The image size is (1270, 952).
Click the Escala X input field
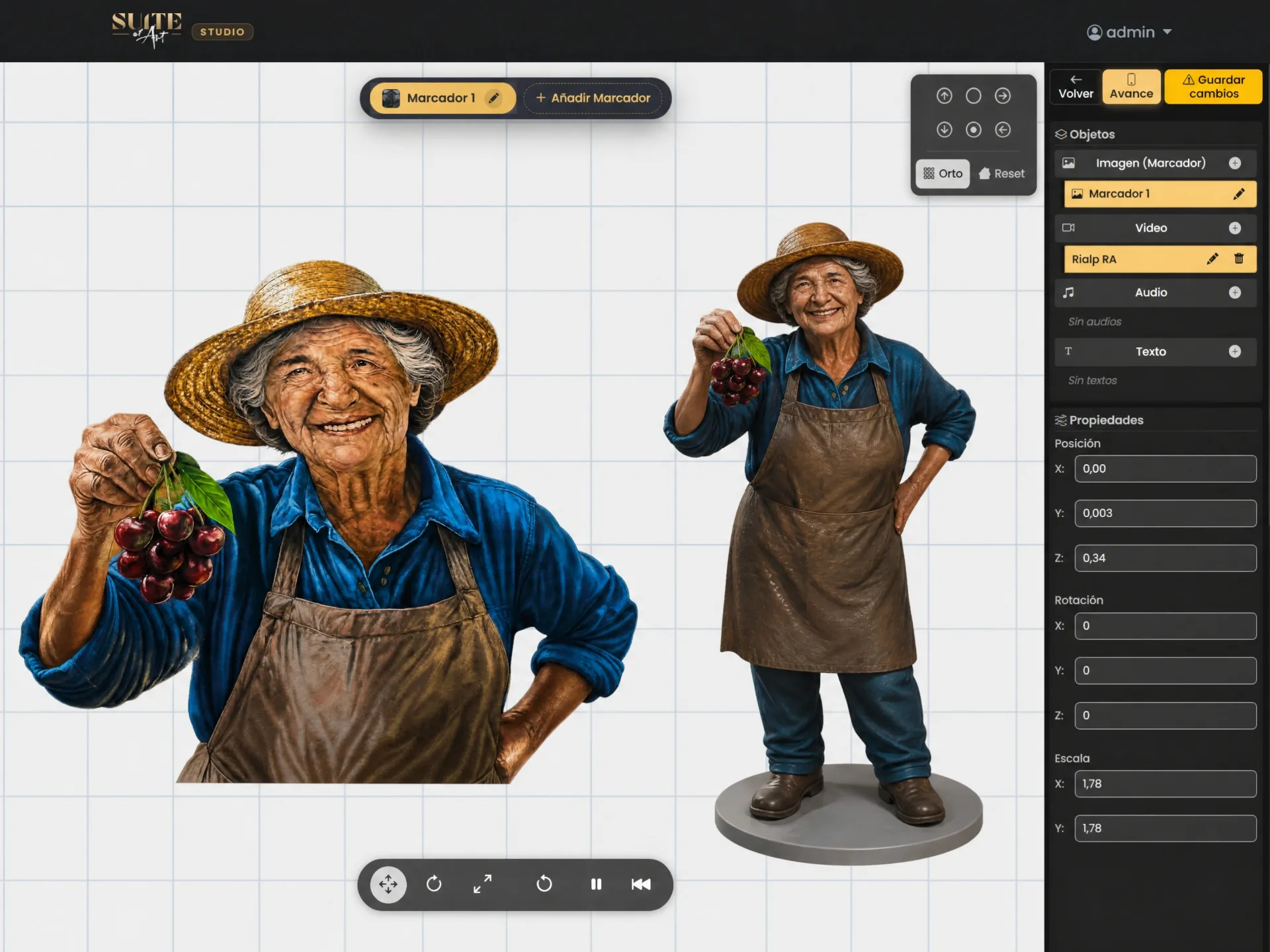pos(1165,783)
